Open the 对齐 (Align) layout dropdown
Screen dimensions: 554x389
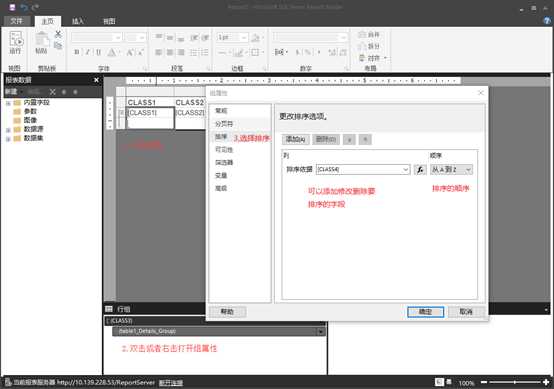click(372, 58)
